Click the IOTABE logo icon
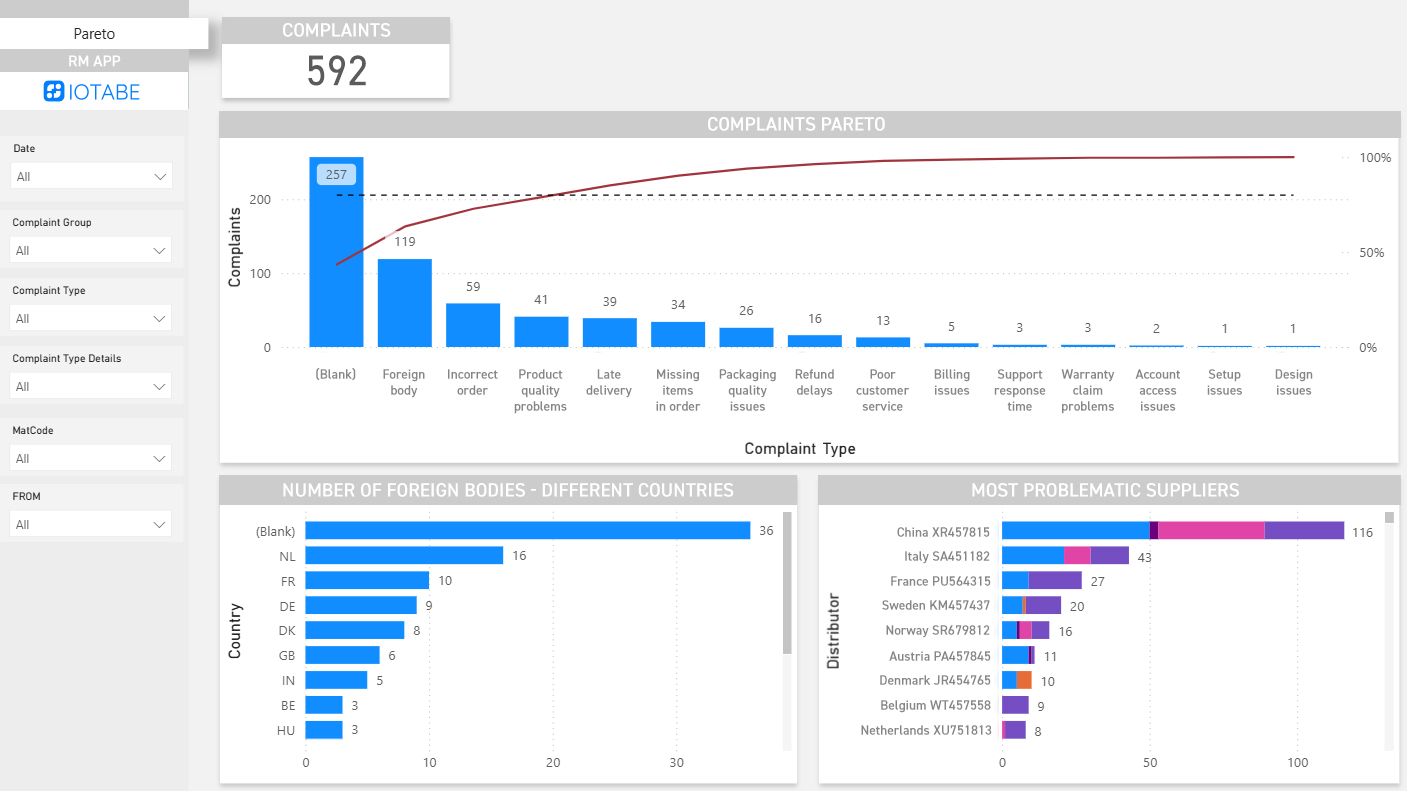Image resolution: width=1407 pixels, height=791 pixels. coord(53,91)
